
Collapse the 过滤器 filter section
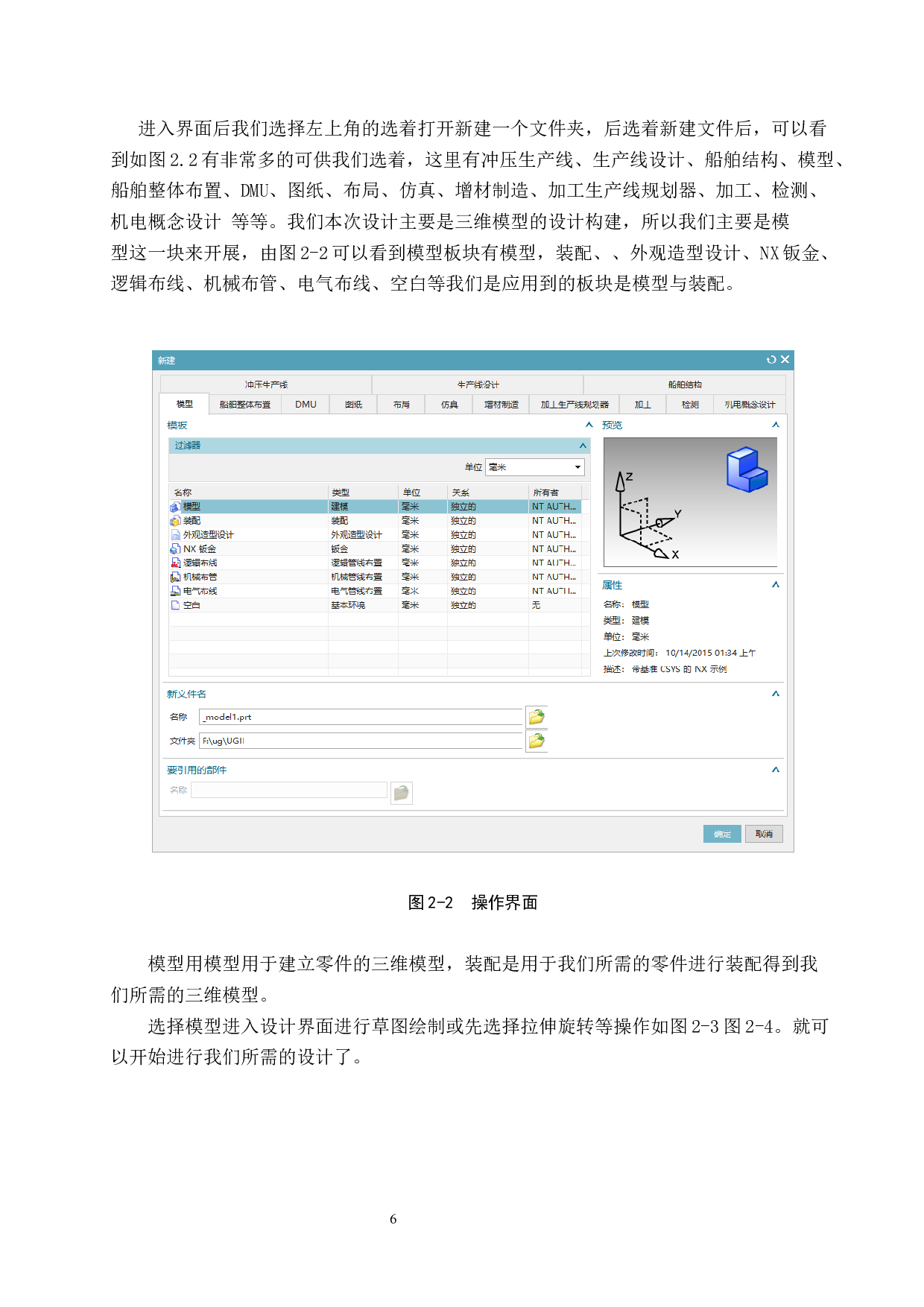point(583,446)
